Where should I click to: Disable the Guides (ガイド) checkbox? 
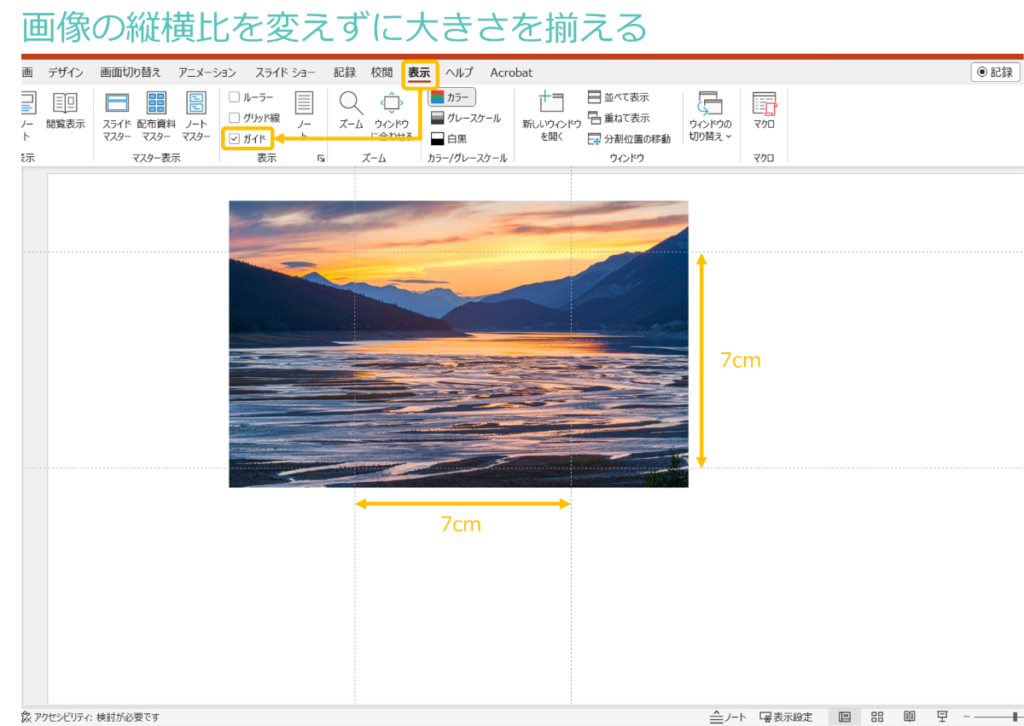(x=232, y=139)
